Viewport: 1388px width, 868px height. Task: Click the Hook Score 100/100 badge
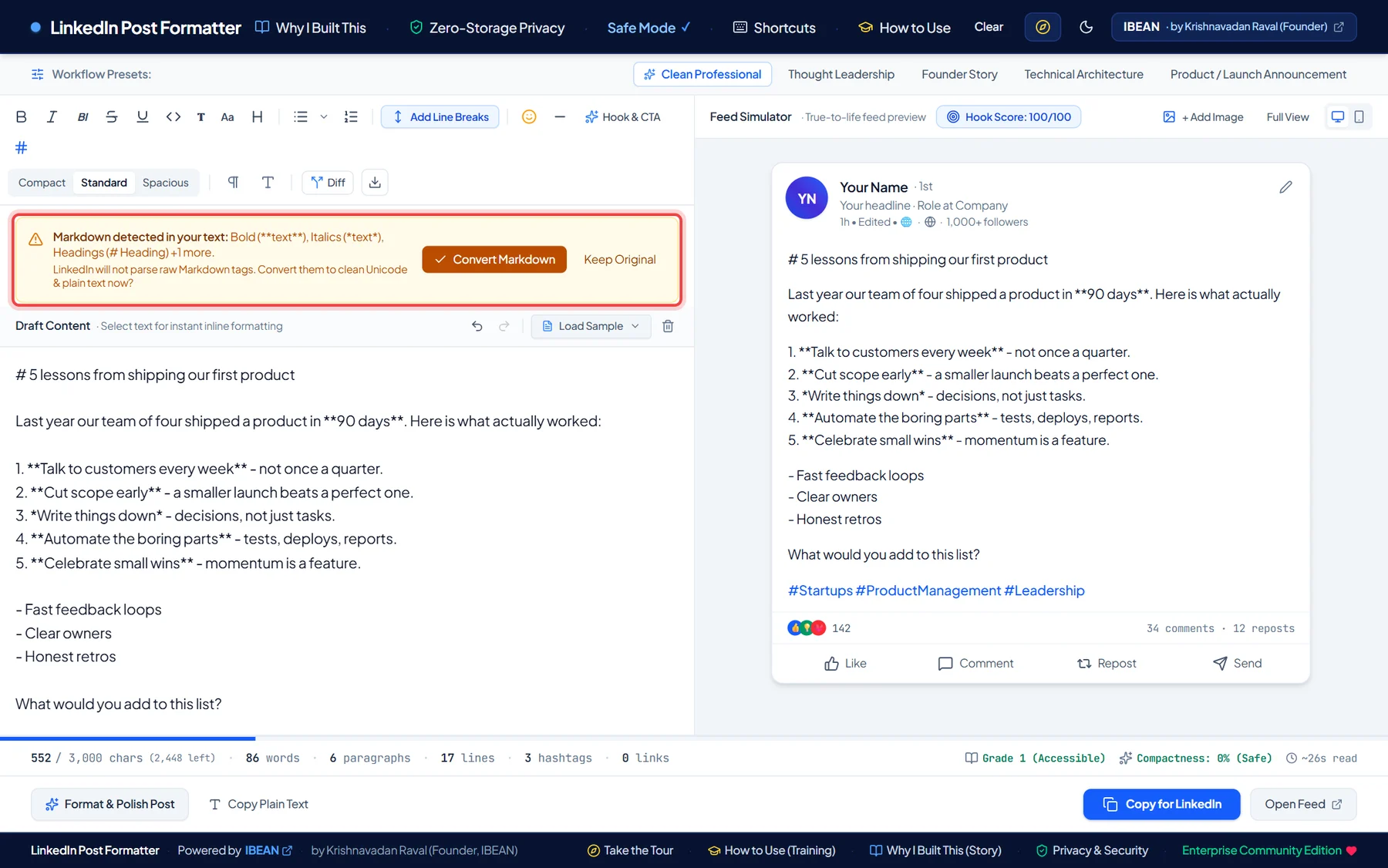(x=1009, y=117)
